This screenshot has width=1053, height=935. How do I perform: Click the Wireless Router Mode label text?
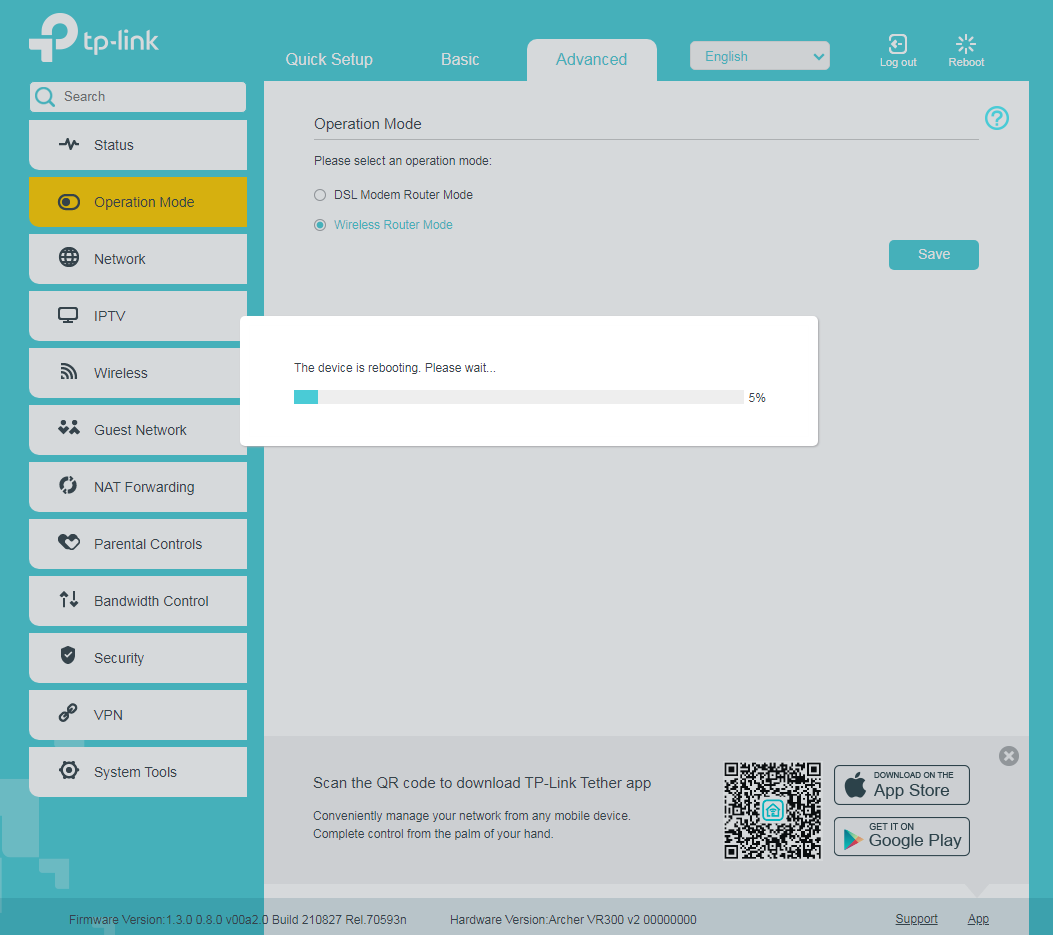tap(394, 225)
